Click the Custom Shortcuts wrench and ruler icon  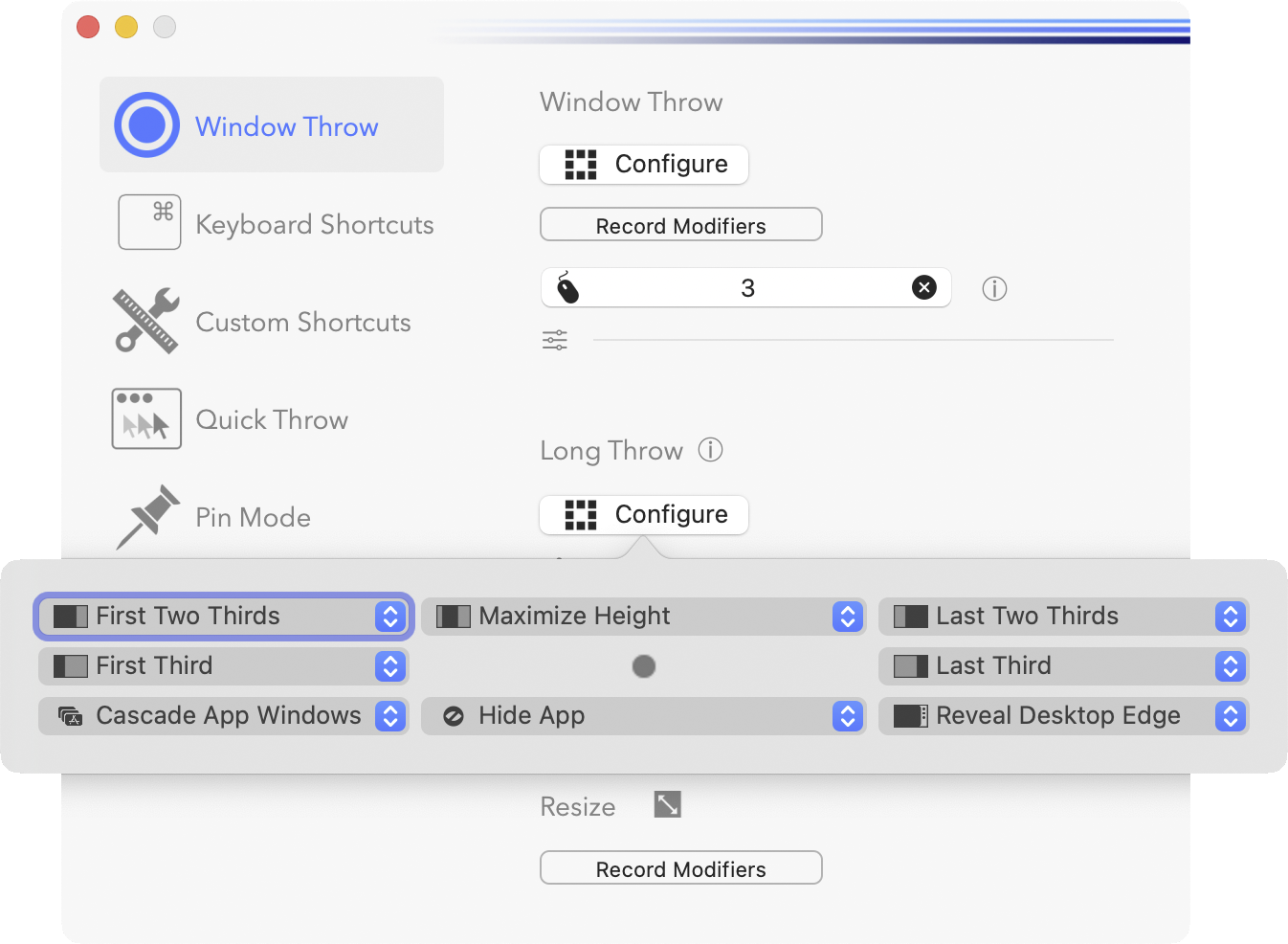coord(146,321)
